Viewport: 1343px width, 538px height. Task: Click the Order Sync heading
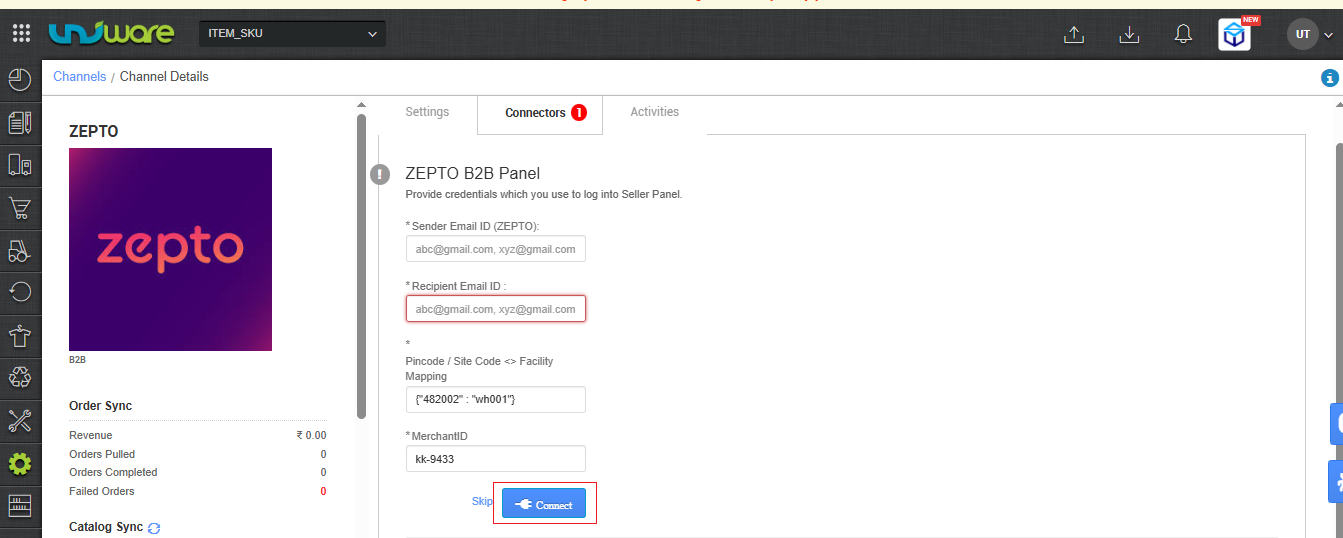[x=100, y=406]
